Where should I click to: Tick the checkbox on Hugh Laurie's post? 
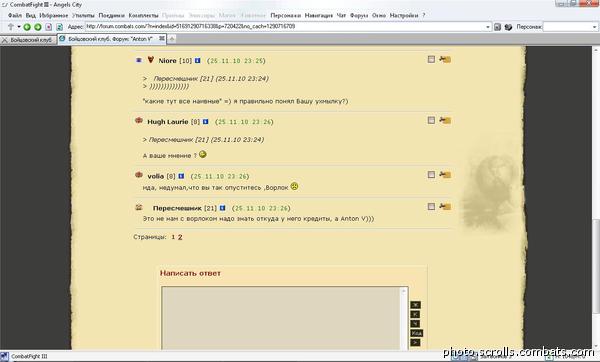(x=431, y=120)
